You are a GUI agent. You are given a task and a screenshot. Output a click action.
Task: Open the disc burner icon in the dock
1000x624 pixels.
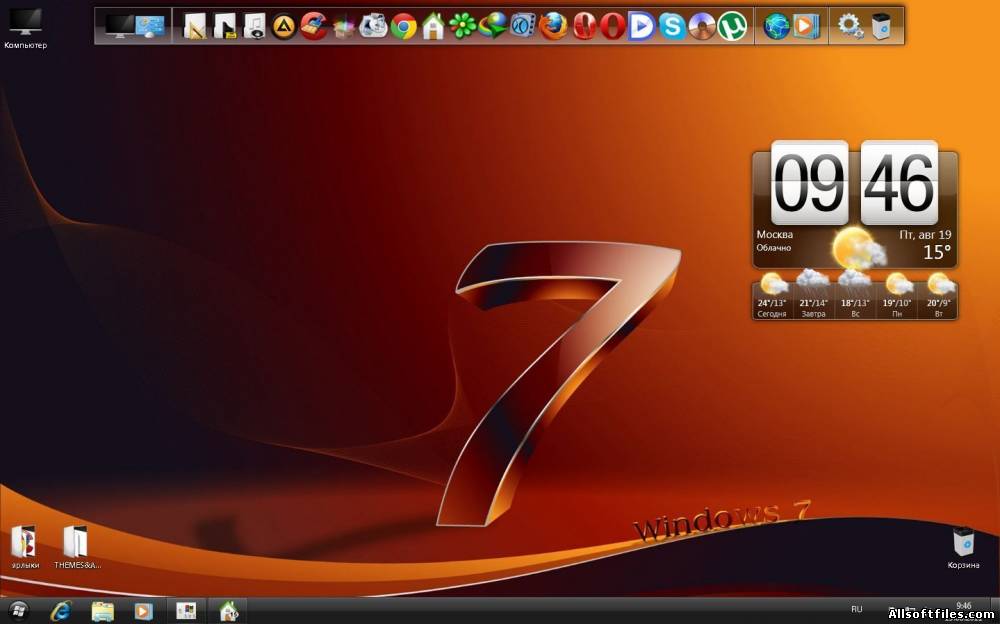point(702,26)
